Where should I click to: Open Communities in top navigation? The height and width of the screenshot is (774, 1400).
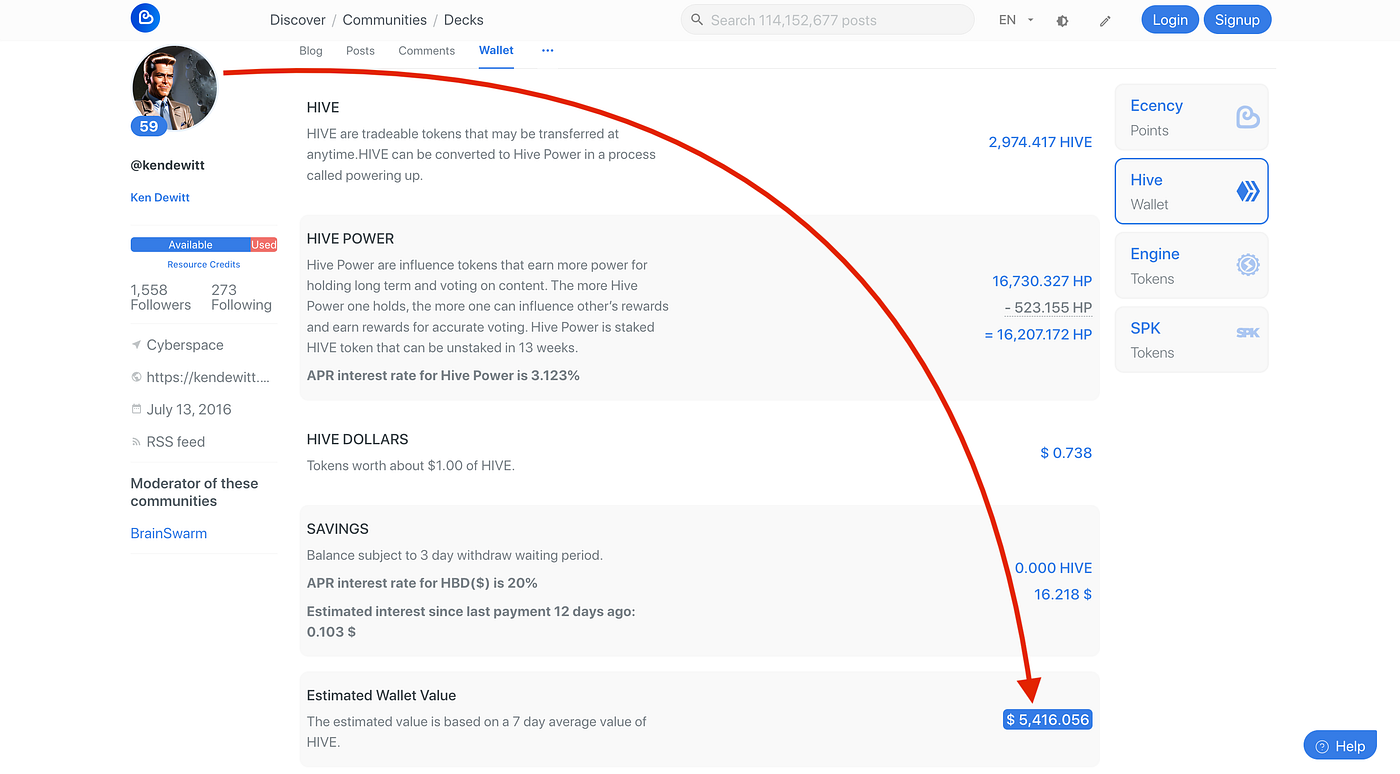(384, 20)
